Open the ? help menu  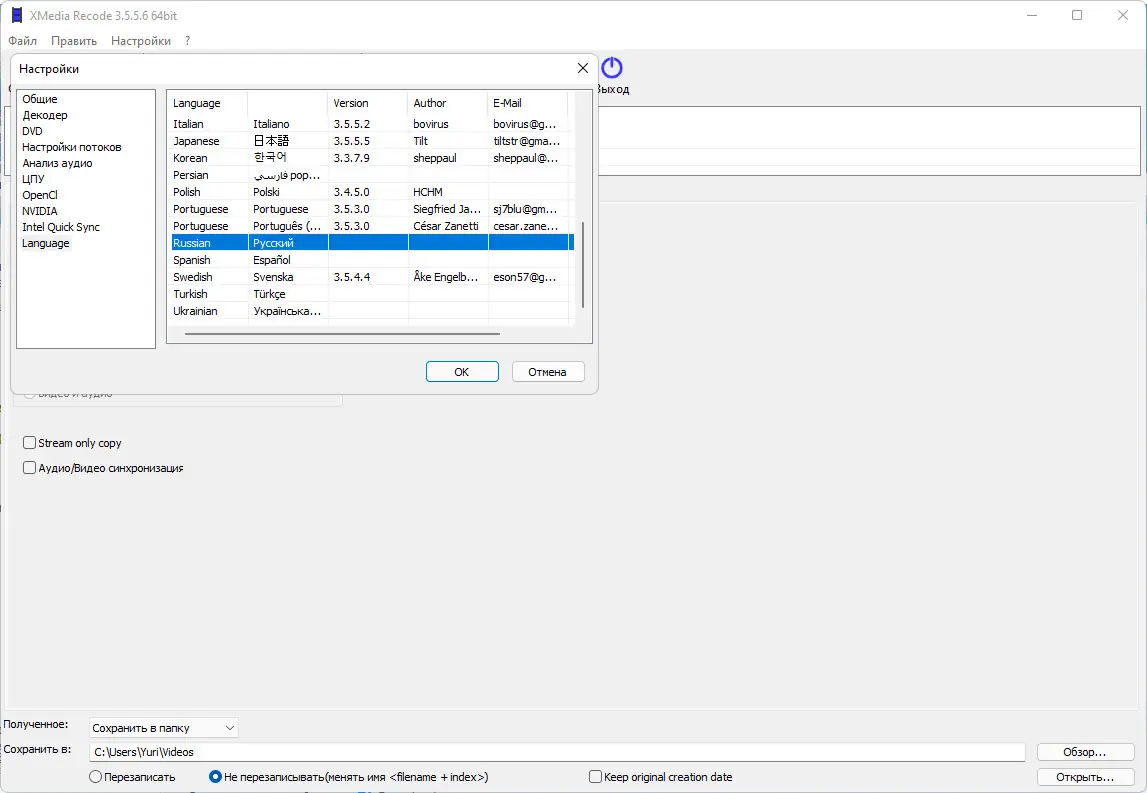[187, 41]
